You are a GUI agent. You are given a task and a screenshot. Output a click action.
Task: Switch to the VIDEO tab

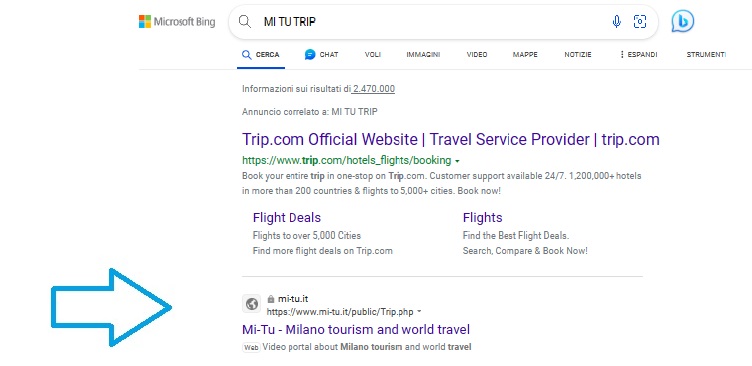tap(477, 55)
